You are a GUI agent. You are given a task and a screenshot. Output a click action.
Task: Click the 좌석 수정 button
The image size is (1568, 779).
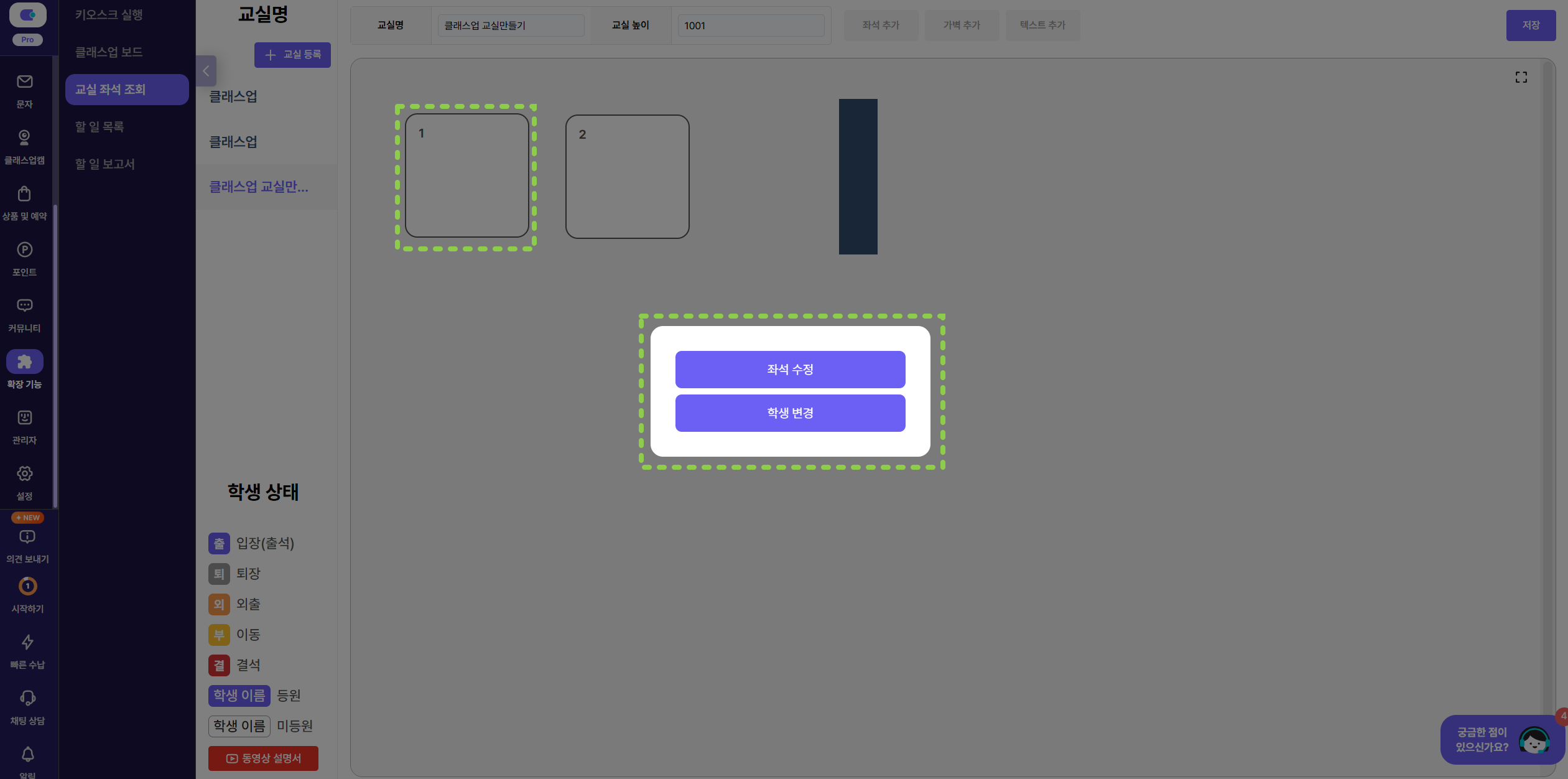(x=790, y=370)
